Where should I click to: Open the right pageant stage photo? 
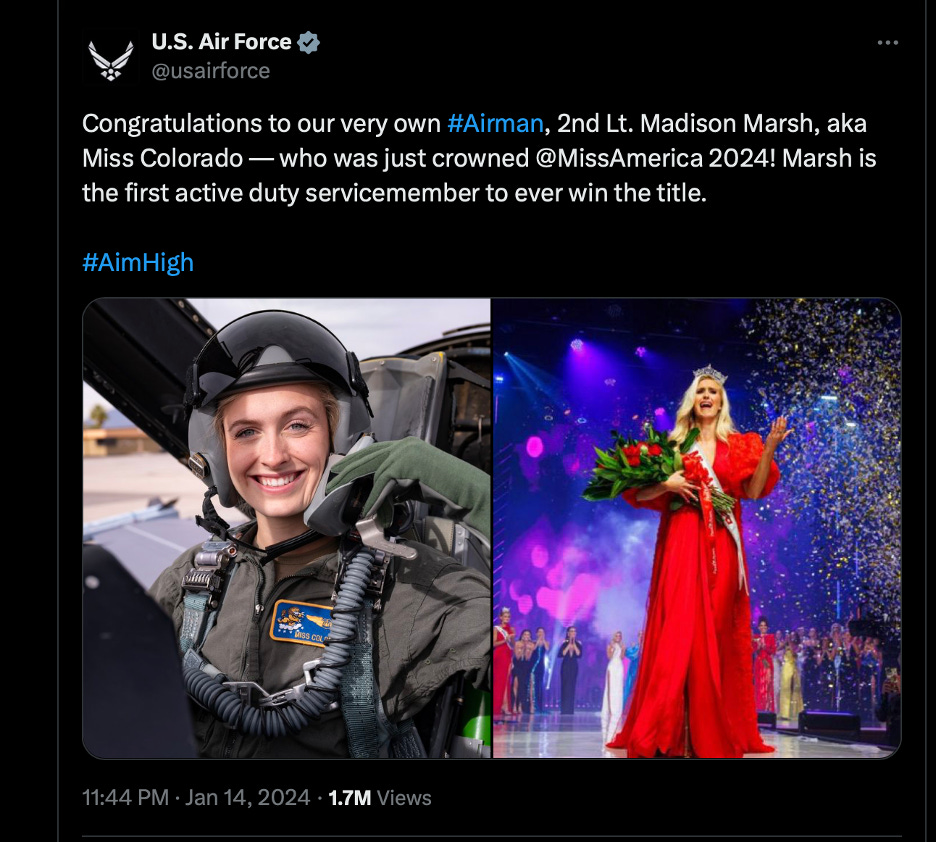(697, 528)
